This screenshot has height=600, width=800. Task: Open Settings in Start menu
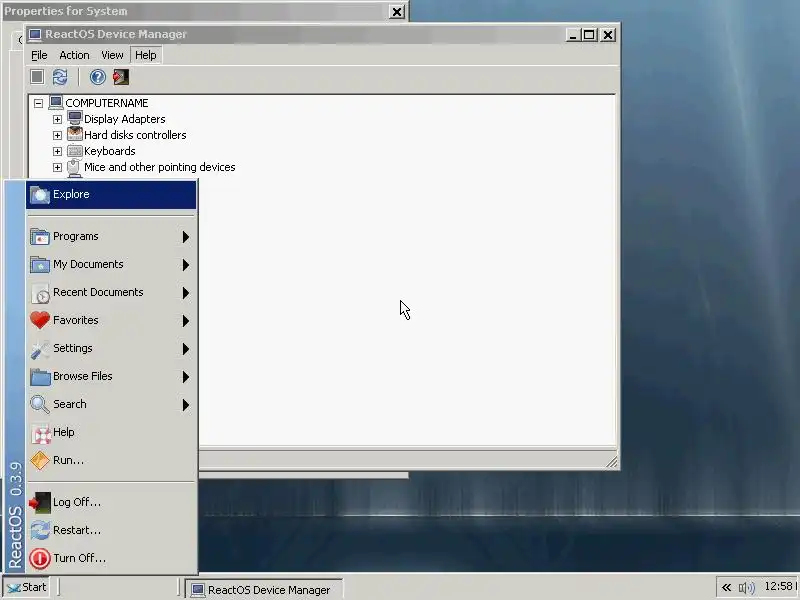tap(111, 348)
